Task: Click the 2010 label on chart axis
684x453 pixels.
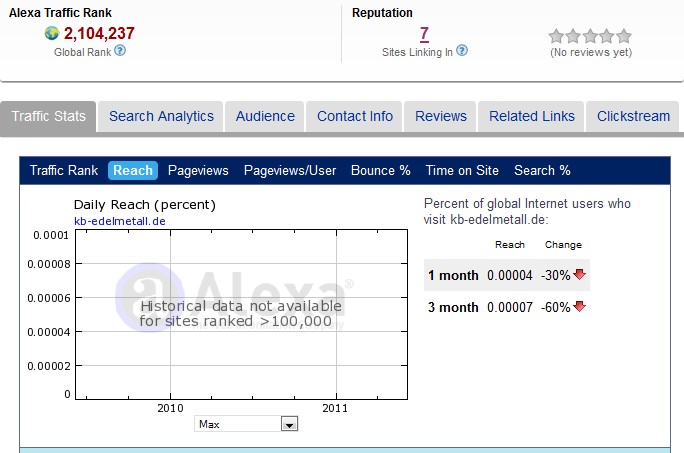Action: pos(170,408)
